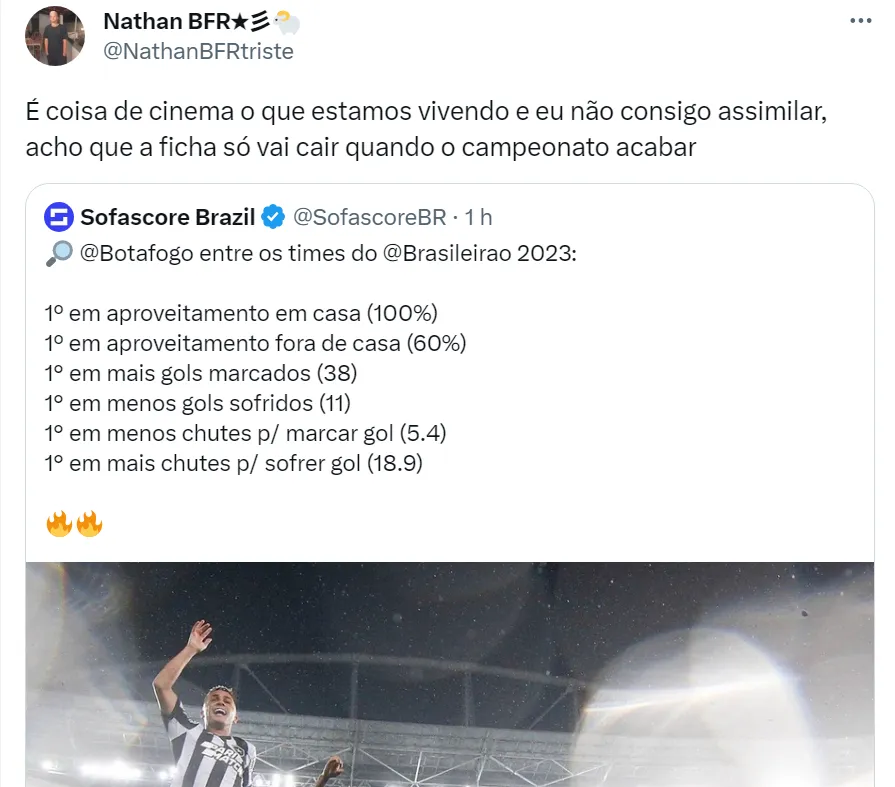Click the magnifying glass emoji
The width and height of the screenshot is (895, 787).
(x=59, y=253)
